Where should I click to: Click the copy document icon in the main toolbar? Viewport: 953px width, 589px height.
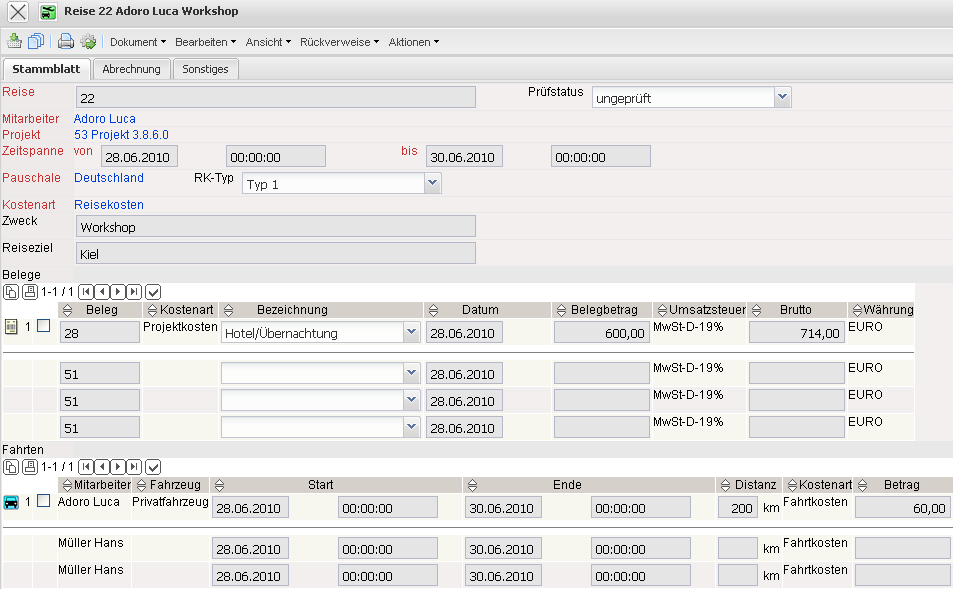(36, 42)
